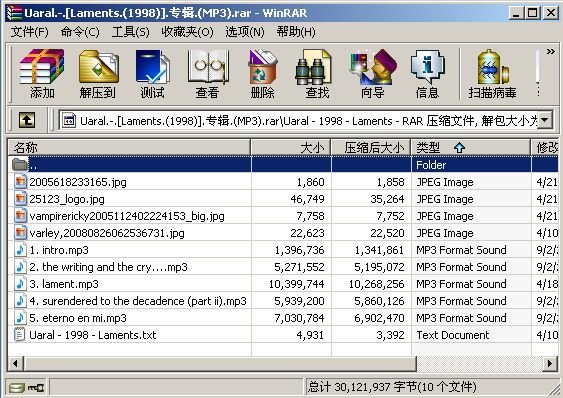Launch the Wizard (向导) toolbar icon

[373, 67]
